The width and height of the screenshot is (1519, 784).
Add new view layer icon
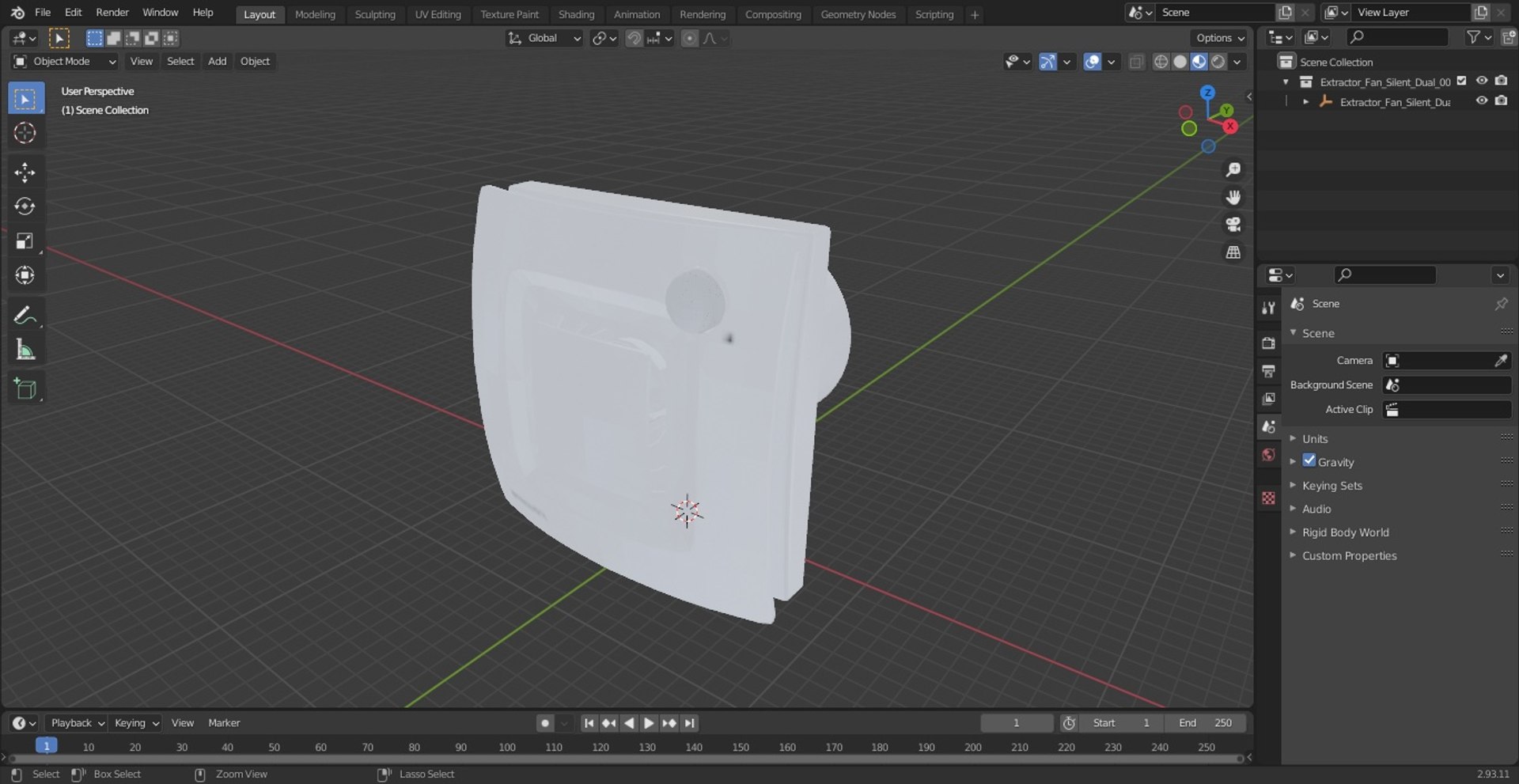coord(1480,13)
